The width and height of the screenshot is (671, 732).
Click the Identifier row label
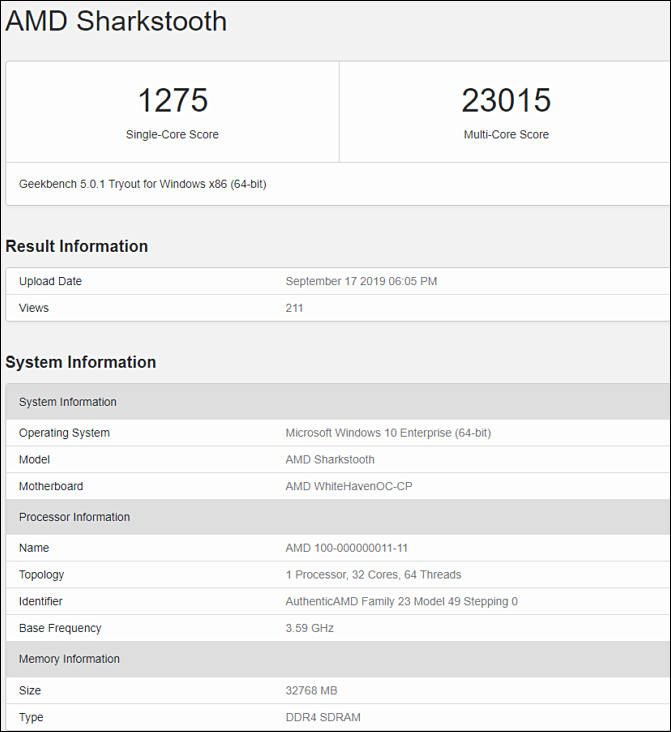41,601
